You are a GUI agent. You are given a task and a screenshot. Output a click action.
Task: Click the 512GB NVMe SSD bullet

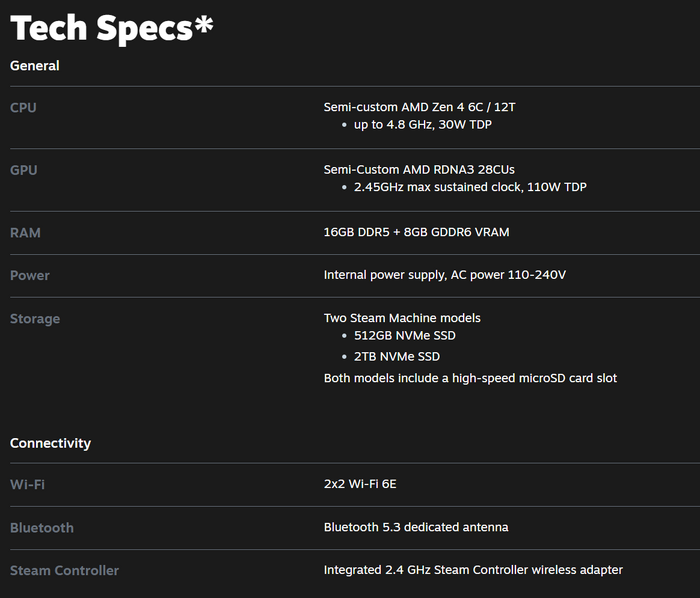[x=405, y=336]
